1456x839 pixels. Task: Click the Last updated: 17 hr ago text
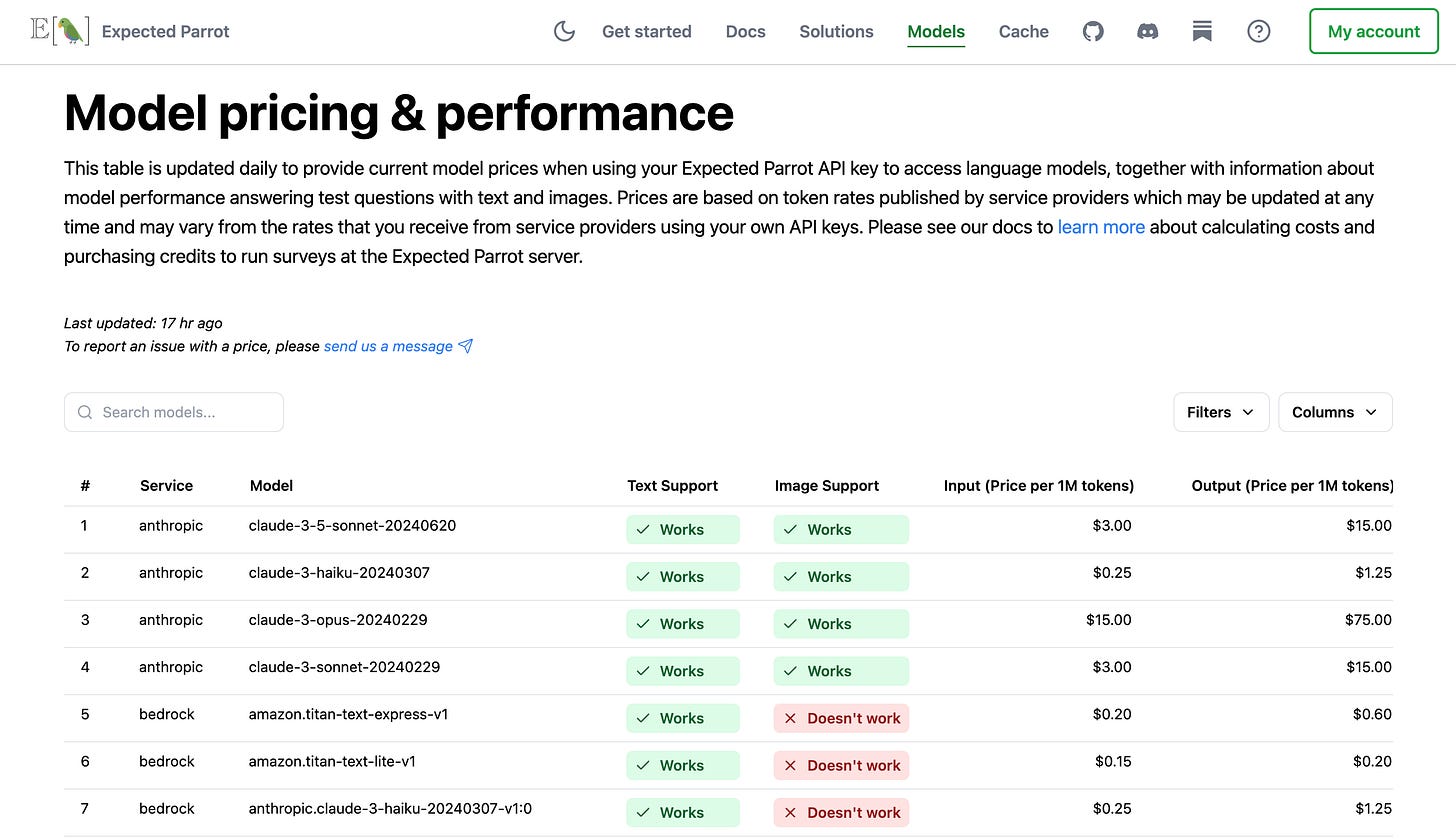tap(143, 323)
